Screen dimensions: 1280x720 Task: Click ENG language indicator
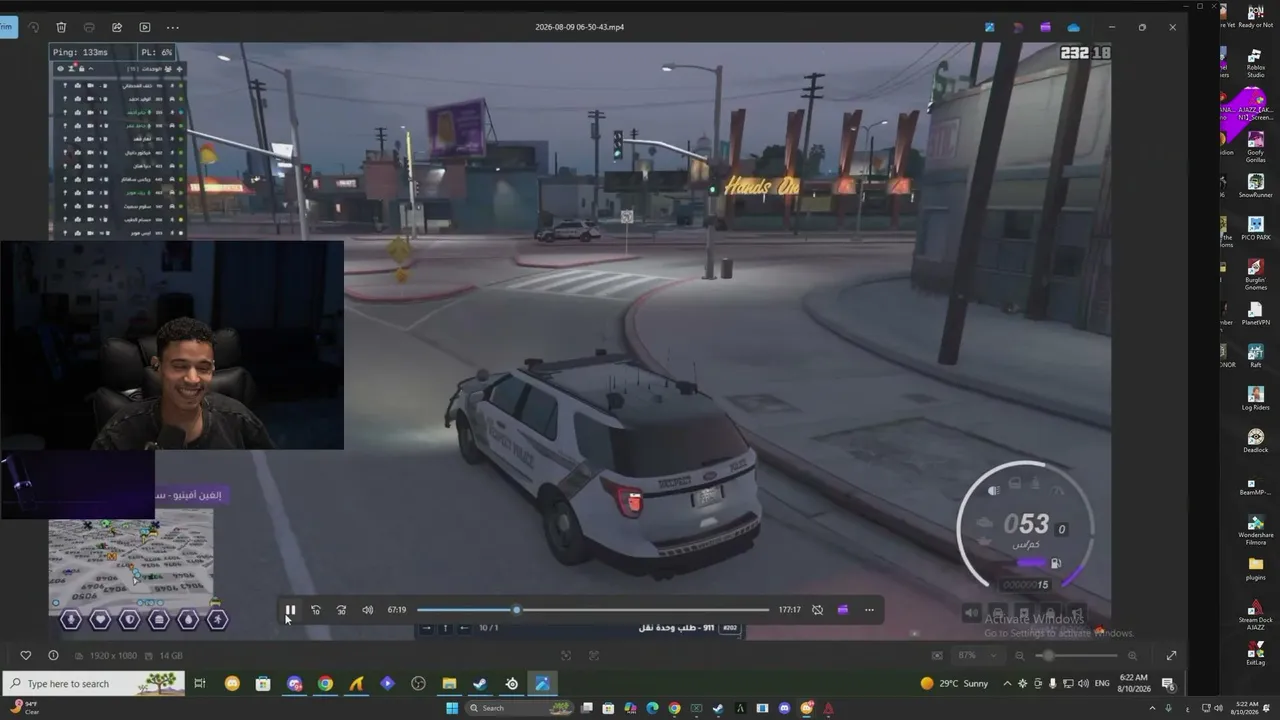[1102, 684]
